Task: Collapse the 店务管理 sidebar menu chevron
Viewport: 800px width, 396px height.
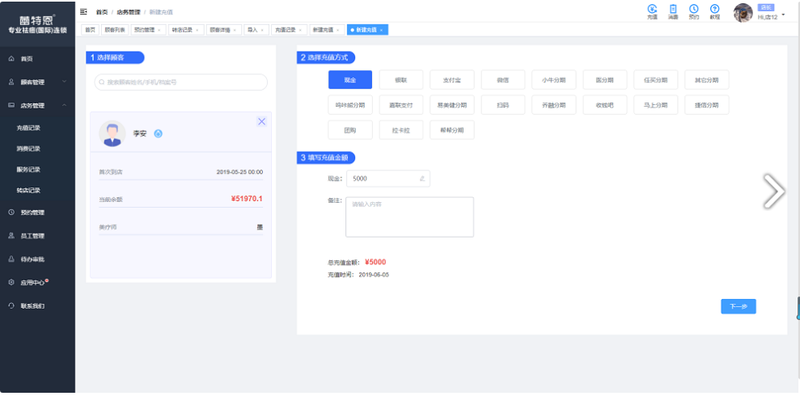Action: pyautogui.click(x=64, y=105)
